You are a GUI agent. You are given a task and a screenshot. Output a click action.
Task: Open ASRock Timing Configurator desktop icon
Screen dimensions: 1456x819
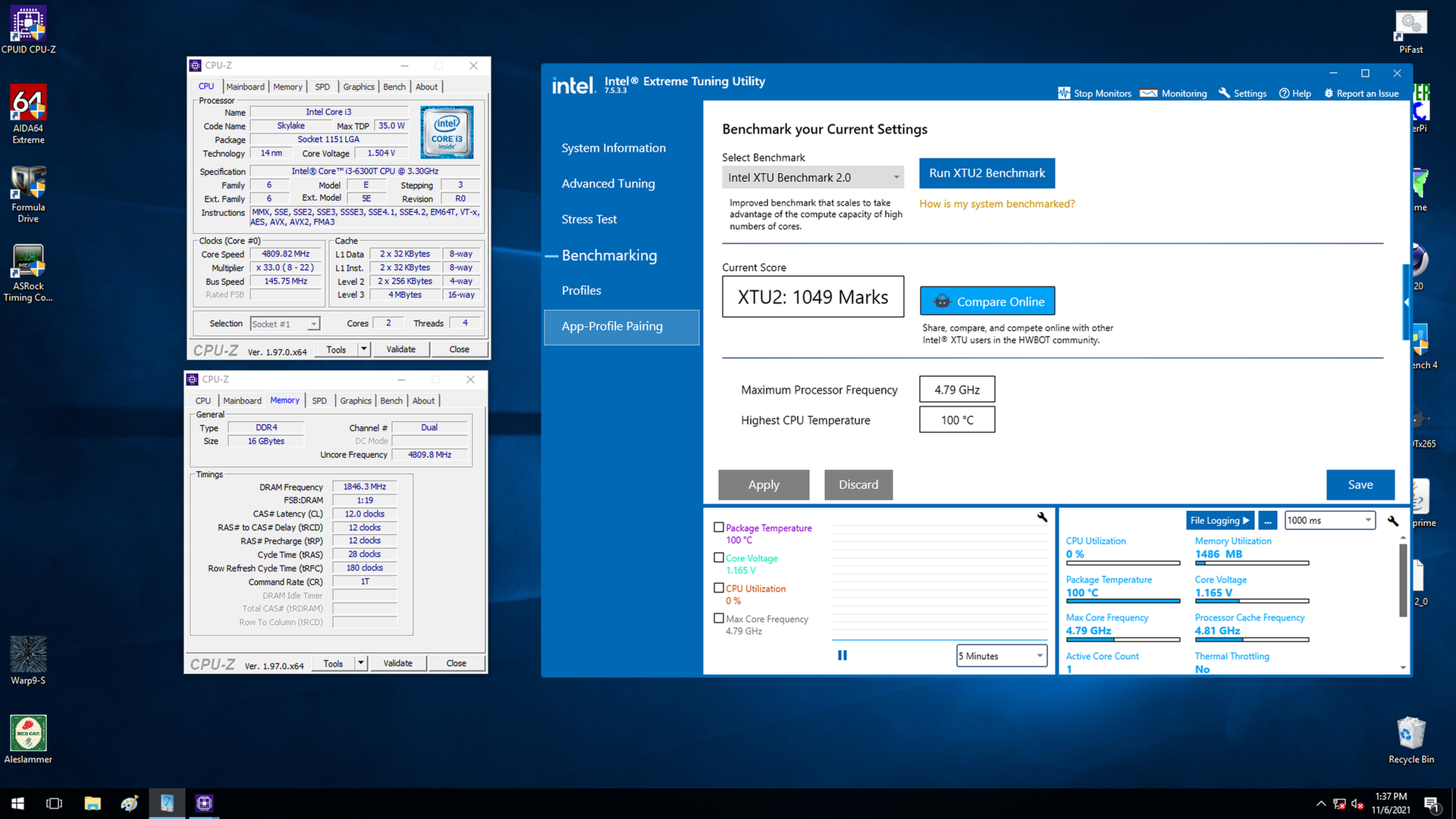(x=28, y=273)
